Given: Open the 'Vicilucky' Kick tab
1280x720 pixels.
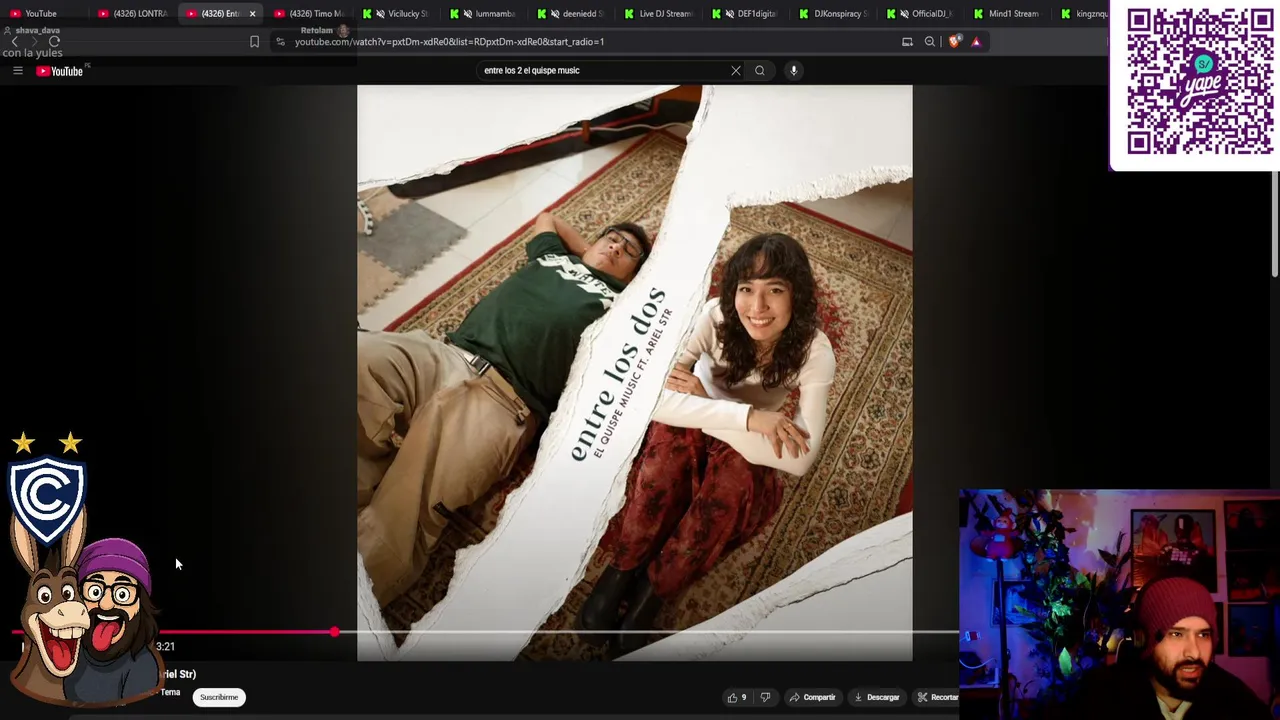Looking at the screenshot, I should [x=397, y=14].
